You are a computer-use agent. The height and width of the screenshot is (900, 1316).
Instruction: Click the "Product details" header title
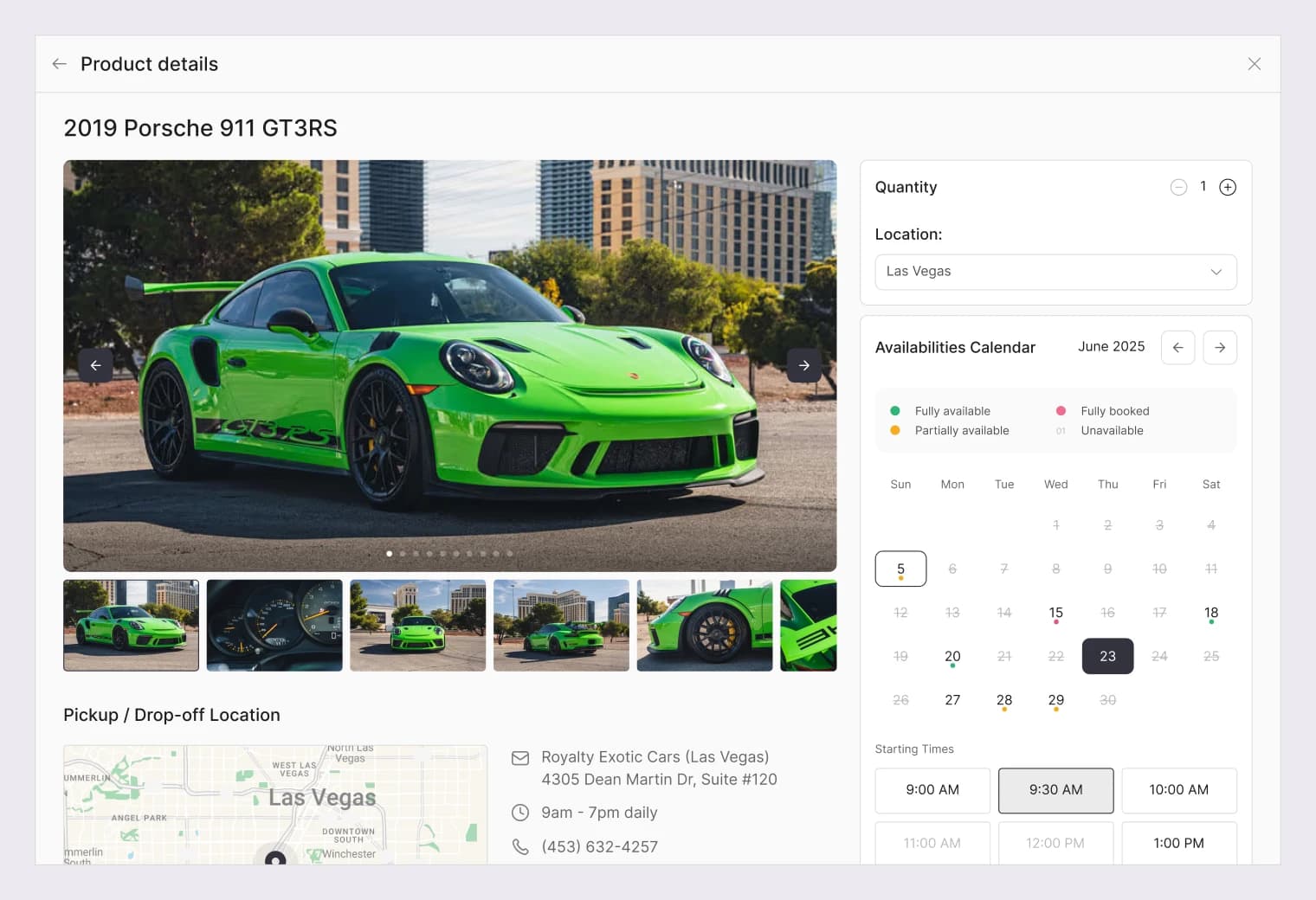click(149, 64)
